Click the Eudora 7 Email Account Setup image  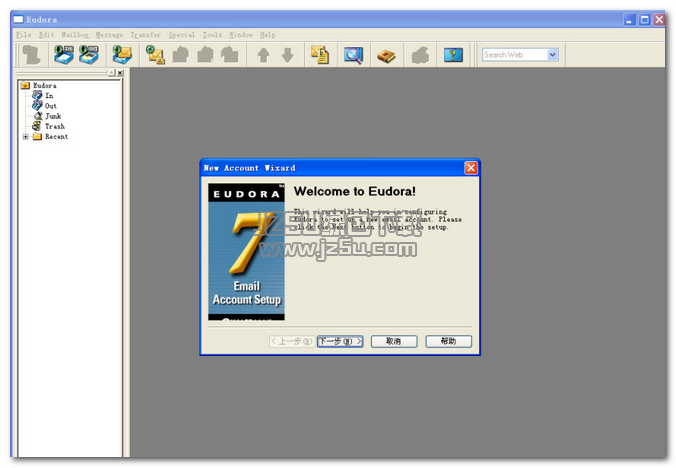246,252
